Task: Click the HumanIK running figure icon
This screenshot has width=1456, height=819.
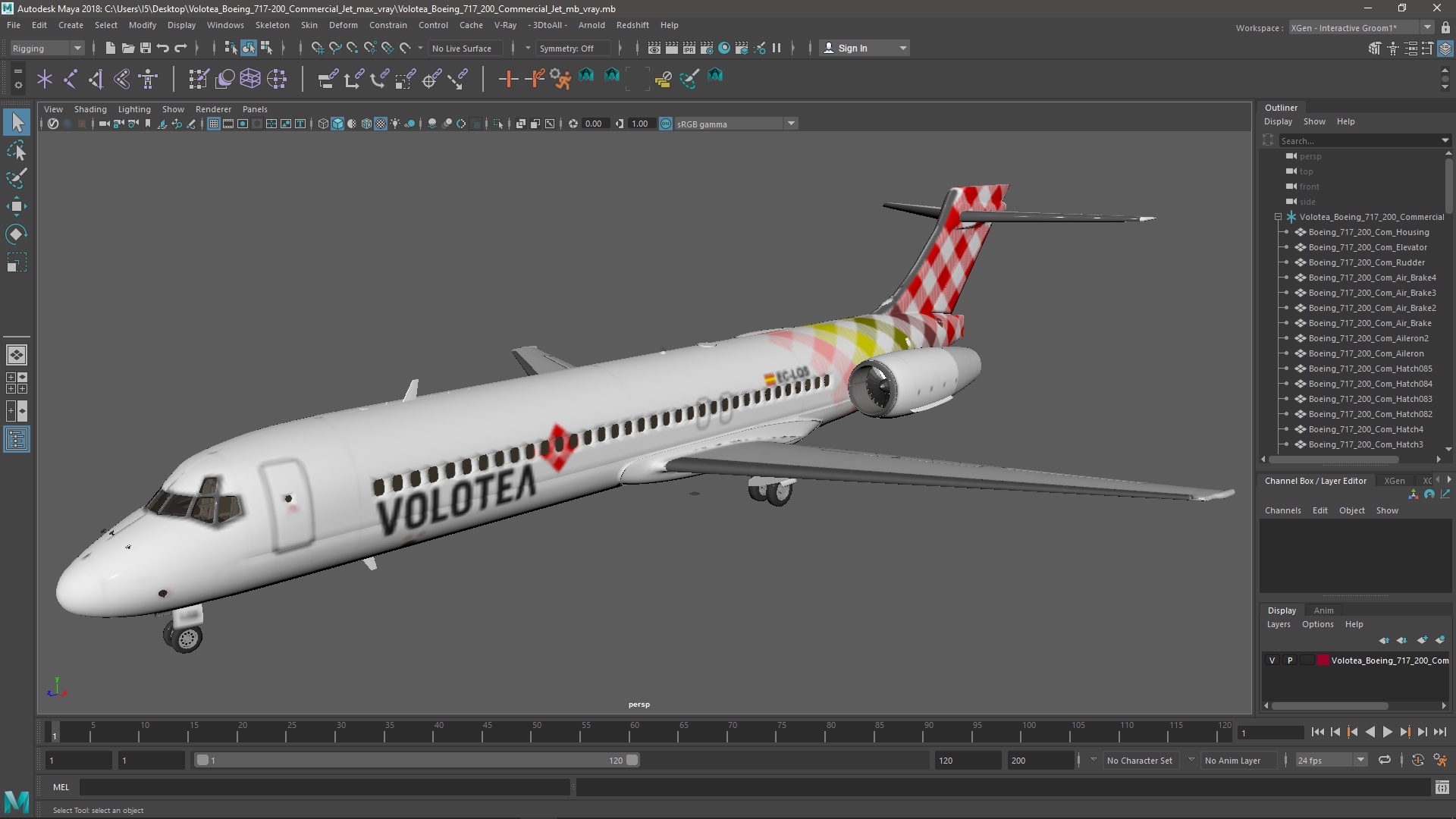Action: tap(560, 78)
